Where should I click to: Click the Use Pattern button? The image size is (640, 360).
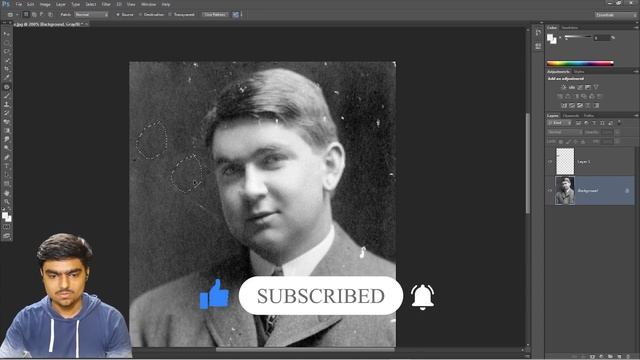(x=215, y=15)
